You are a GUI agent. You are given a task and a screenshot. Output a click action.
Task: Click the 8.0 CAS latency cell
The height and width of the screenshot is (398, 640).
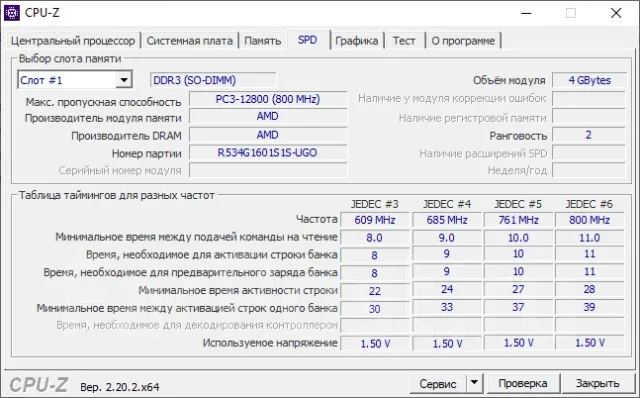pyautogui.click(x=375, y=238)
